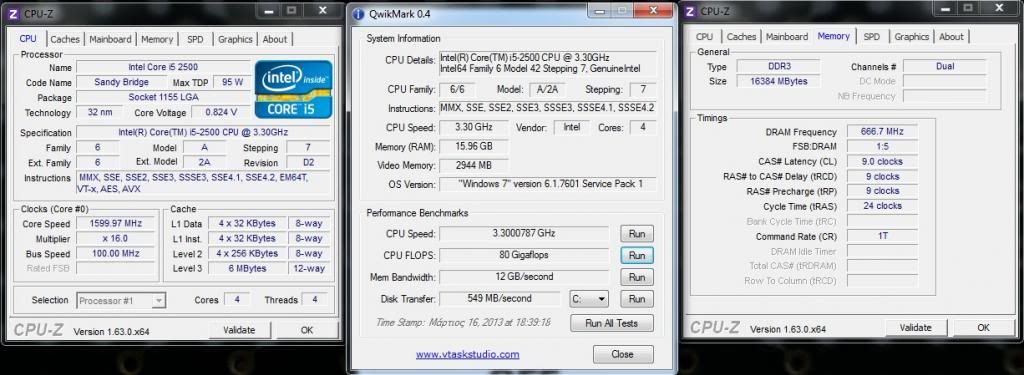The height and width of the screenshot is (375, 1024).
Task: Run the Disk Transfer benchmark
Action: point(637,299)
